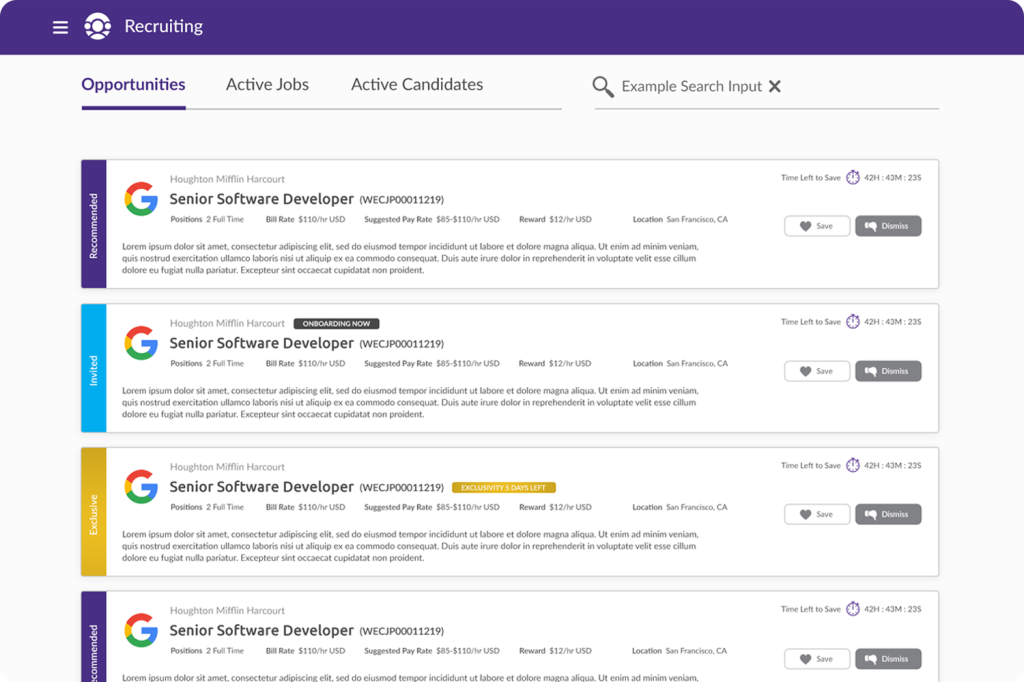Click the timer icon on the Recommended card
Viewport: 1024px width, 682px height.
coord(853,178)
